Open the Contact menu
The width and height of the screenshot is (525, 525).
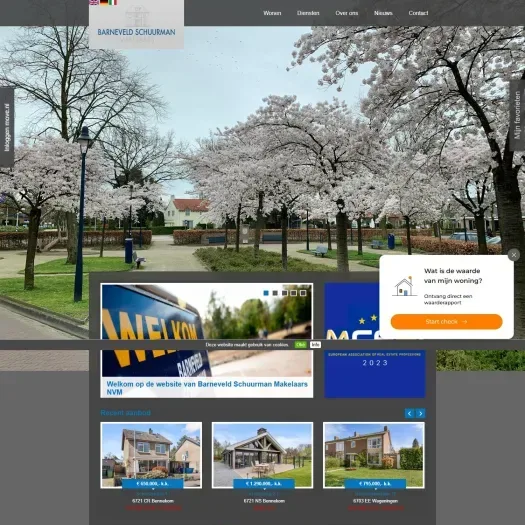(x=418, y=13)
